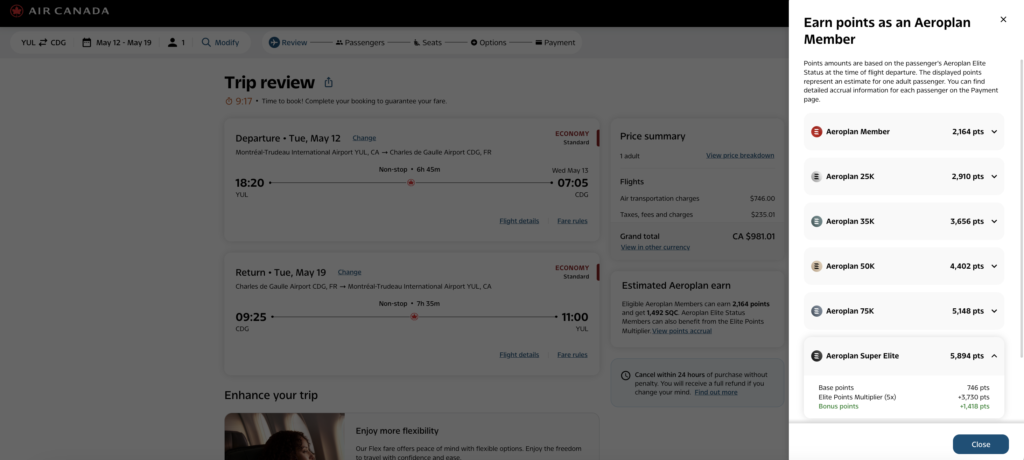Click the Aeroplan Super Elite status badge icon
The height and width of the screenshot is (460, 1024).
coord(817,356)
